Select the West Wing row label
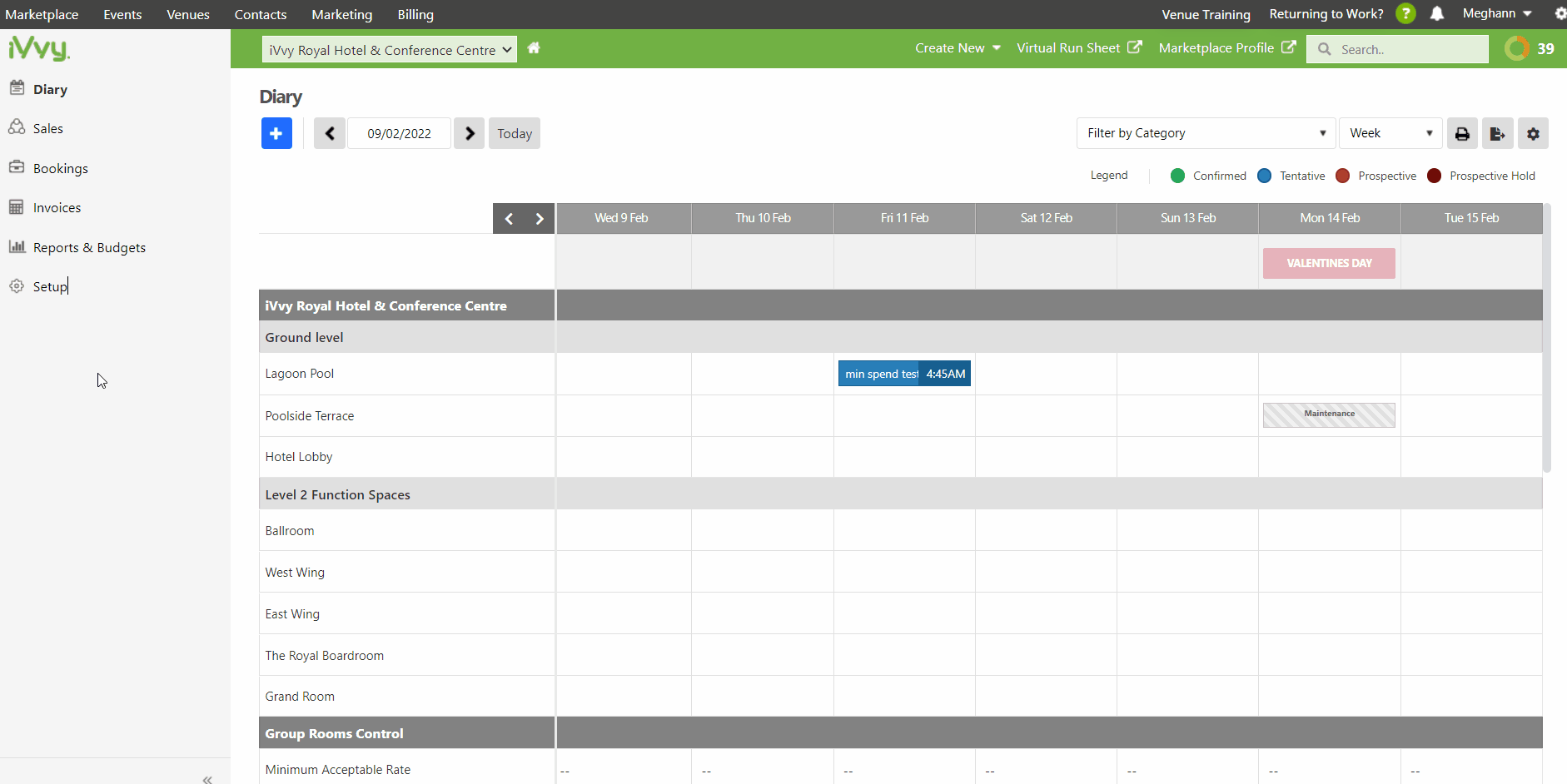The height and width of the screenshot is (784, 1567). tap(295, 573)
